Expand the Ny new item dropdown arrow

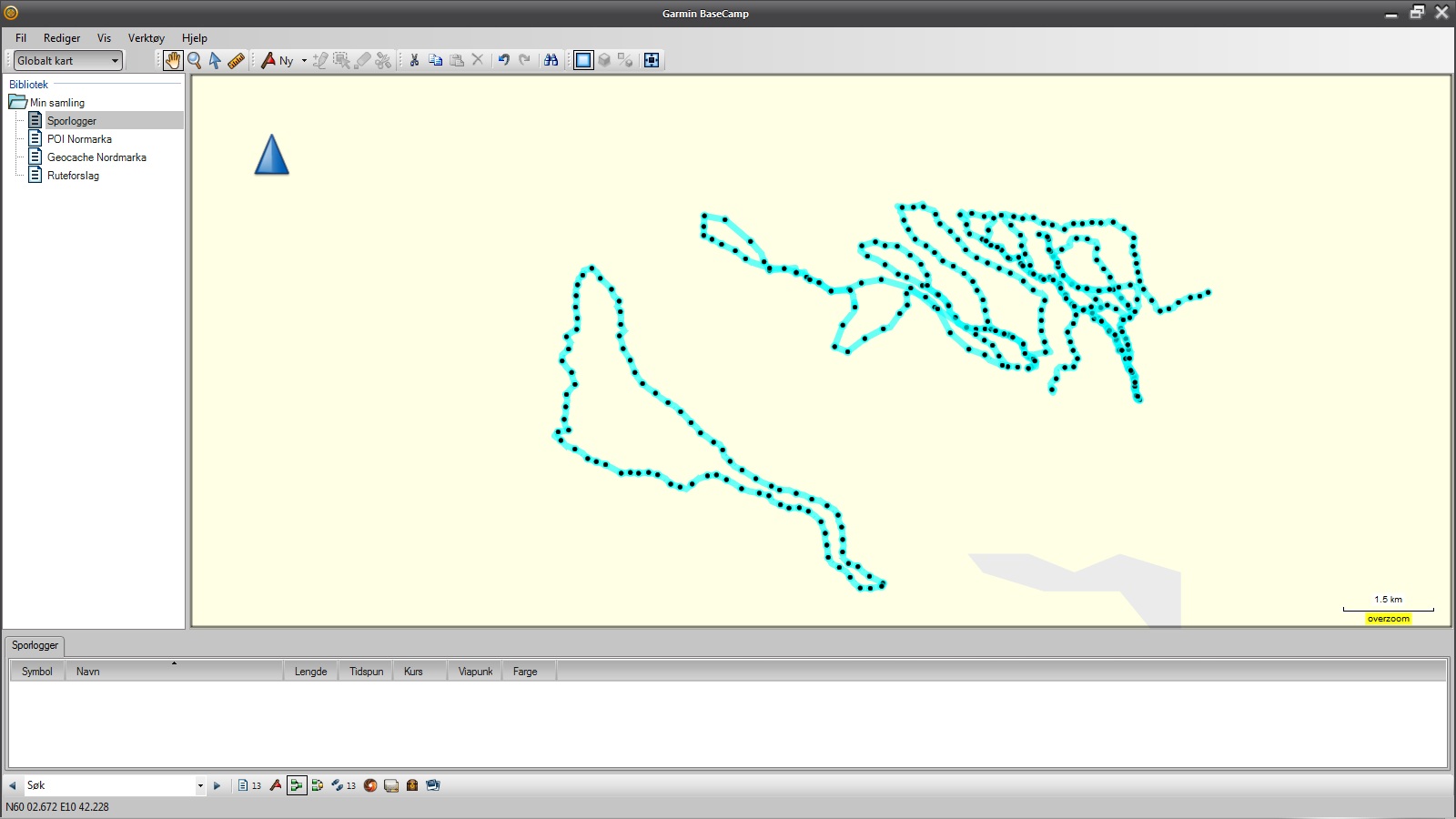[x=304, y=61]
